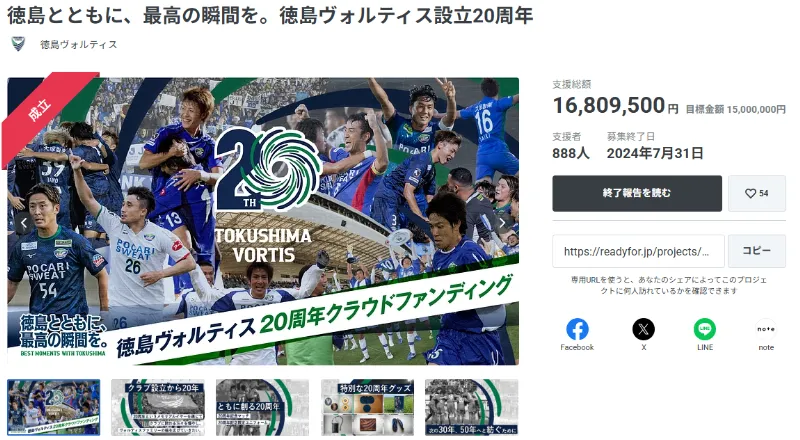The height and width of the screenshot is (440, 800).
Task: Select the first carousel thumbnail
Action: click(x=54, y=407)
